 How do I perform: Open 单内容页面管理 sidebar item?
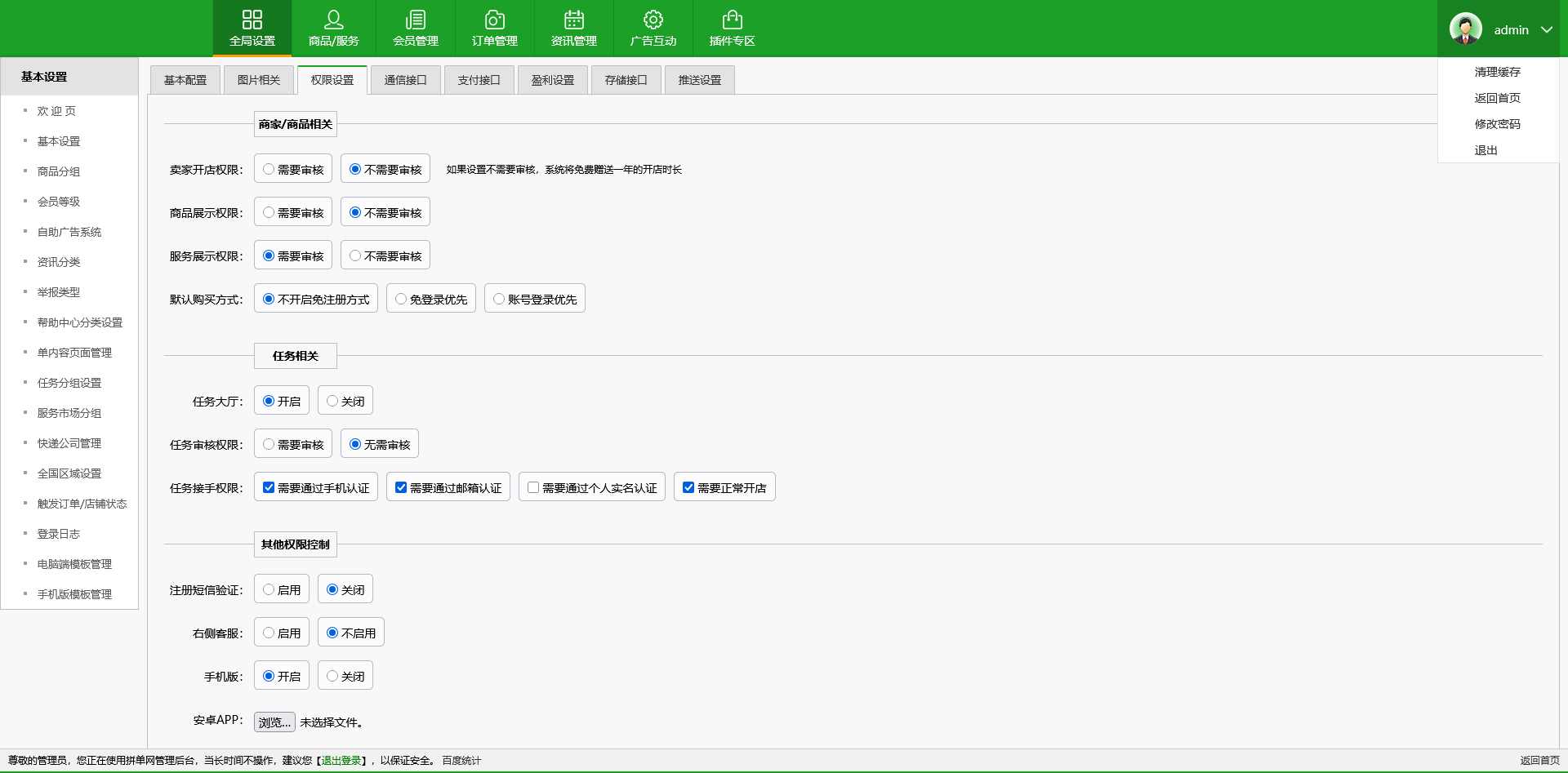(x=74, y=353)
